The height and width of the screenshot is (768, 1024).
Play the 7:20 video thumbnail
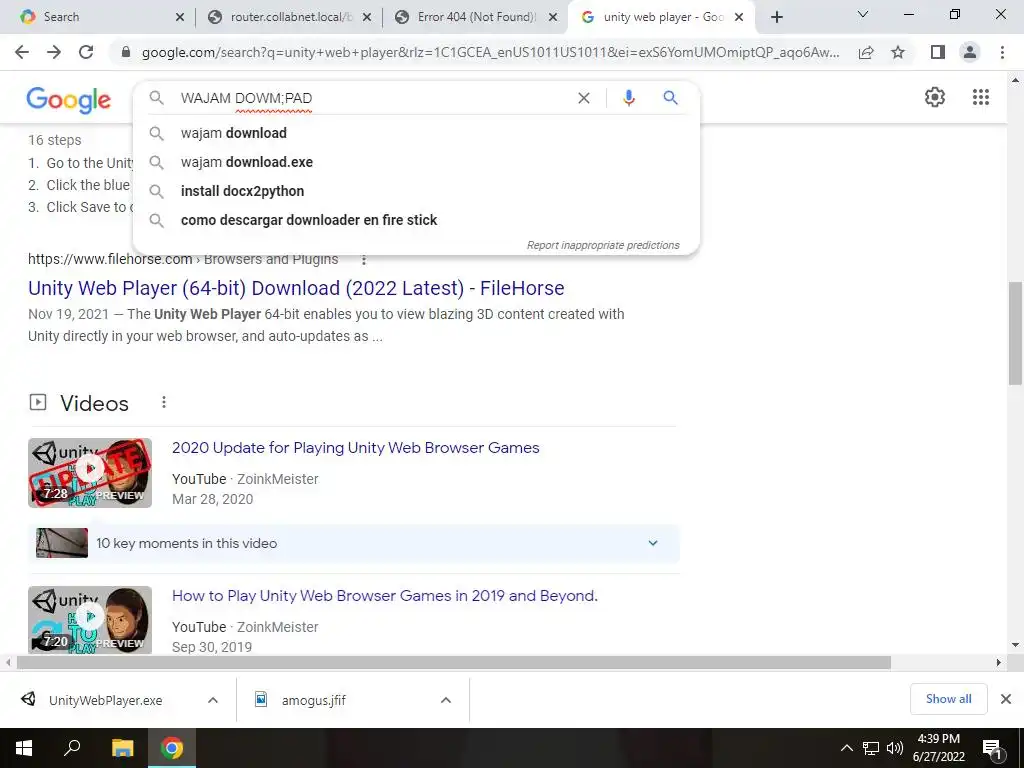[90, 620]
